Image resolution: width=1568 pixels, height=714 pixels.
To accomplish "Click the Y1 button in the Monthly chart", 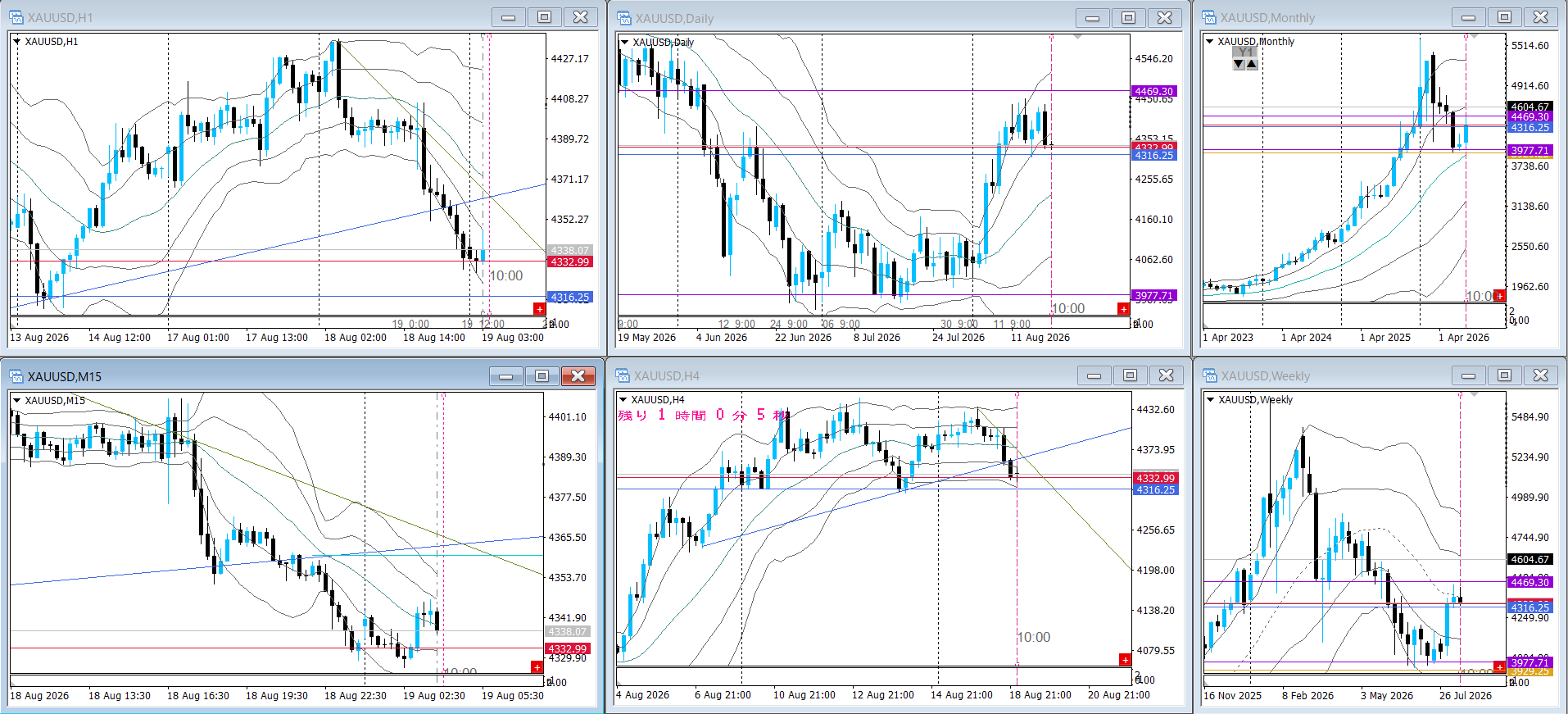I will 1245,52.
